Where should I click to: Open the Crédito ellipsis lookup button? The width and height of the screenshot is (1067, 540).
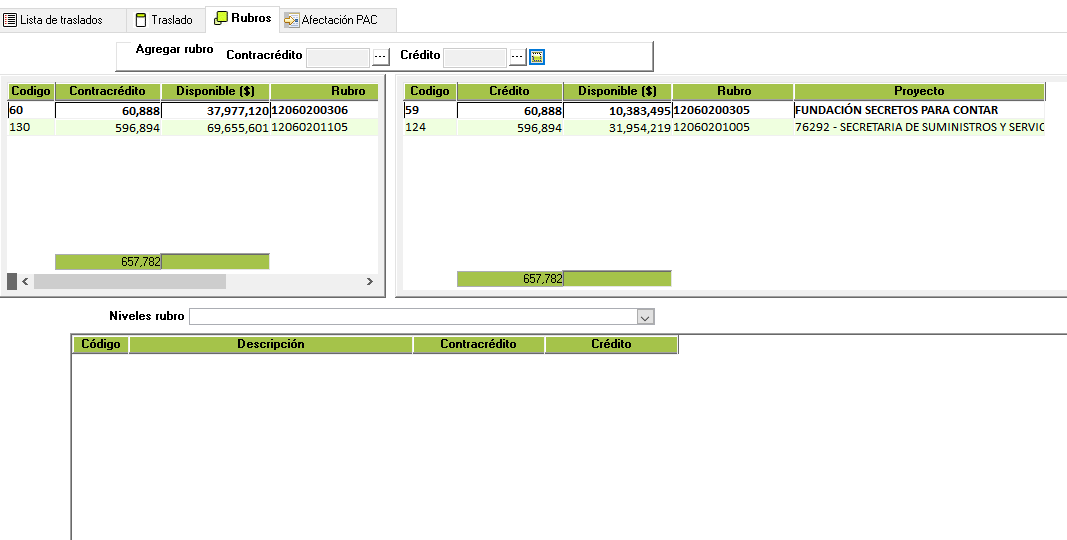(517, 57)
